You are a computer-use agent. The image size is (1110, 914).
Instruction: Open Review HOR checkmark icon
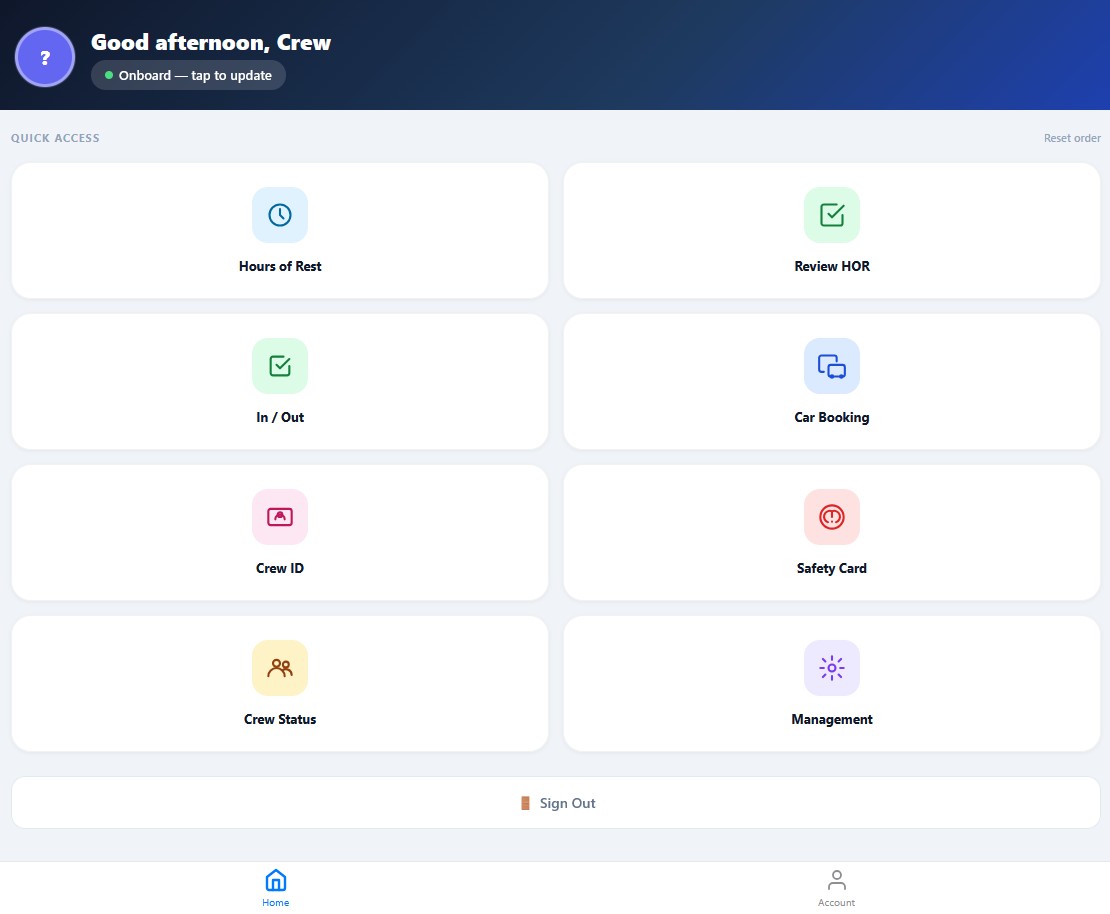[x=832, y=215]
